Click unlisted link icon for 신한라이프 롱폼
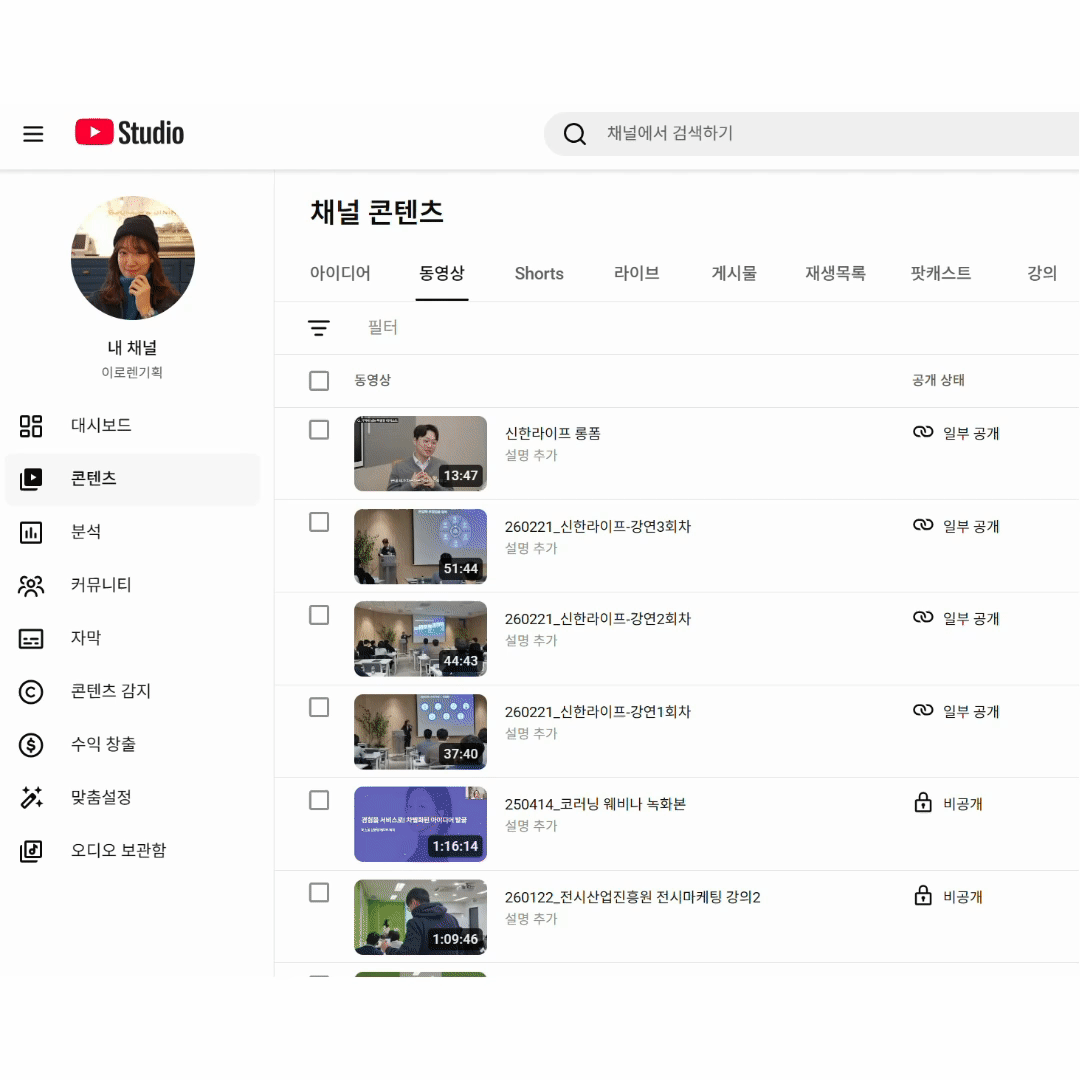 [x=923, y=432]
